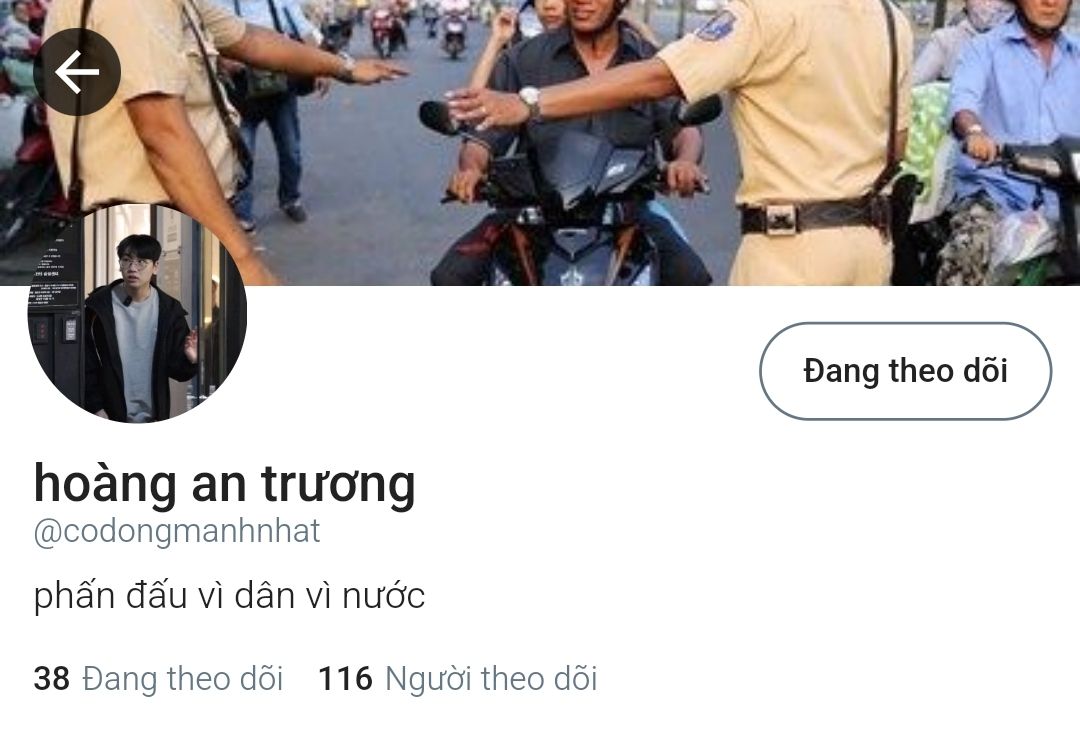The width and height of the screenshot is (1080, 741).
Task: View the 116 Người theo dõi followers list
Action: coord(457,678)
